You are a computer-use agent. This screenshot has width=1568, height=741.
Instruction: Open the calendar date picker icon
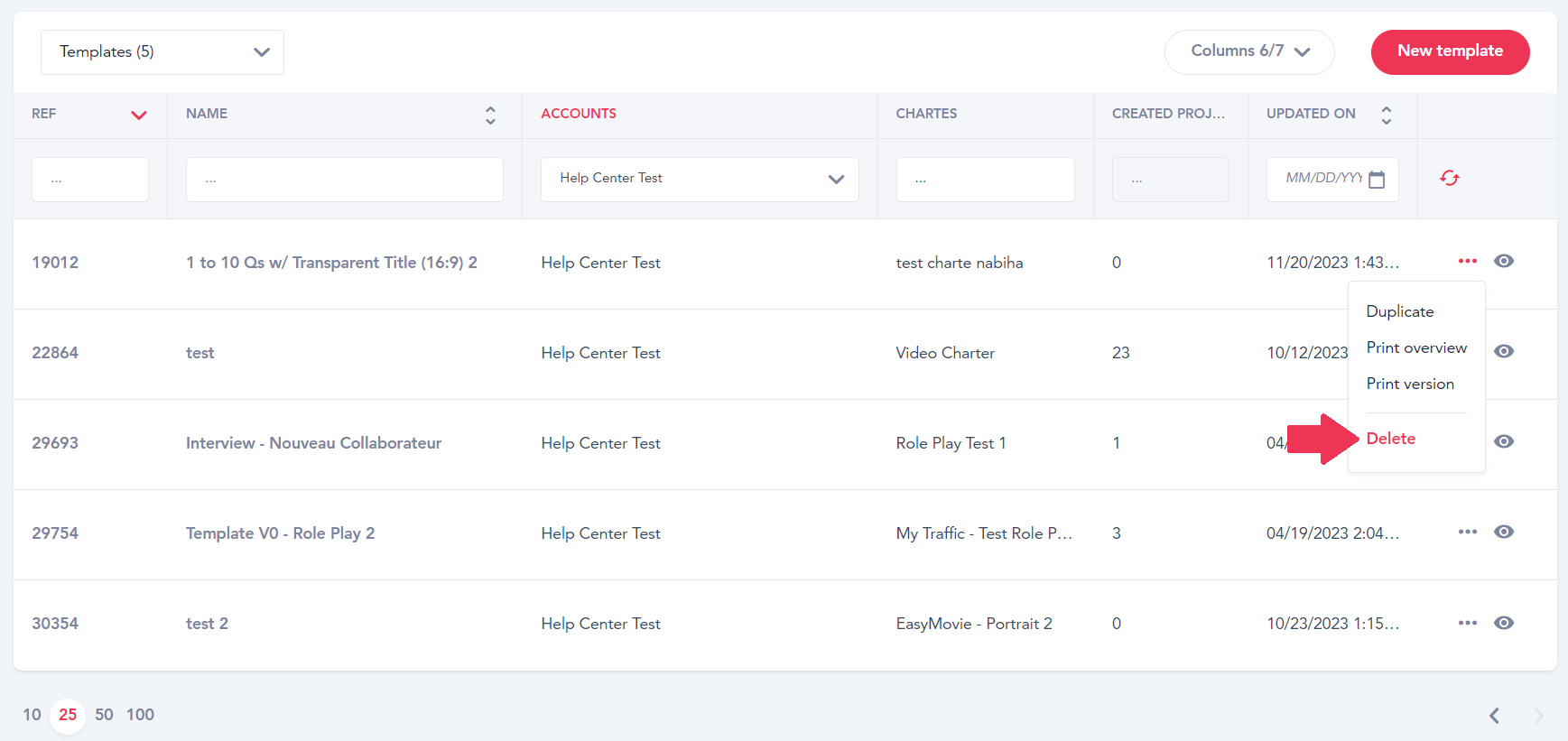point(1377,180)
